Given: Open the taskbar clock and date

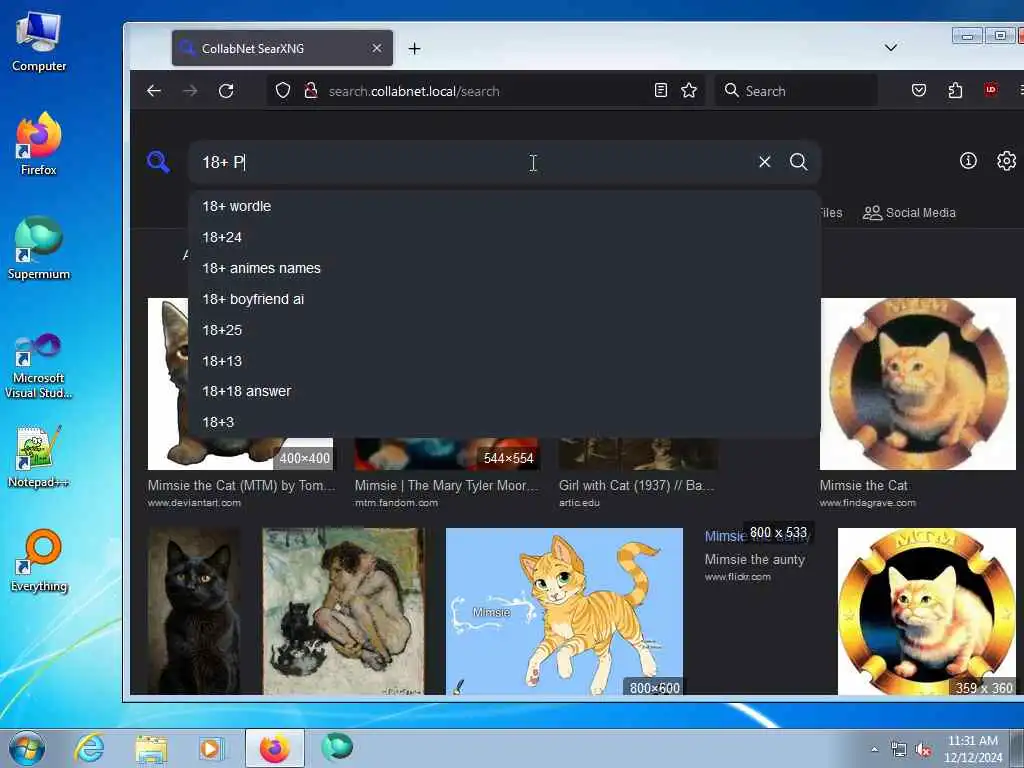Looking at the screenshot, I should pyautogui.click(x=973, y=749).
